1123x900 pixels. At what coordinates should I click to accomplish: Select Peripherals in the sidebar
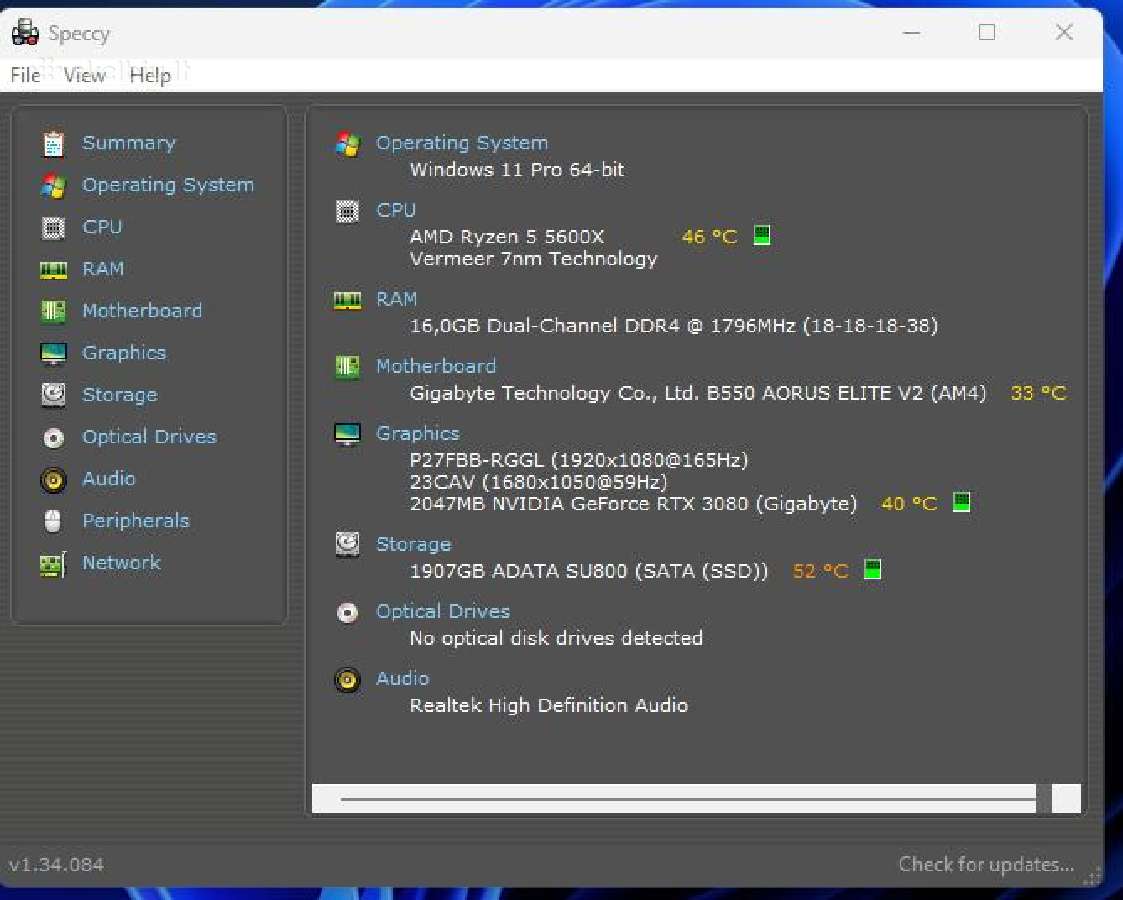135,521
